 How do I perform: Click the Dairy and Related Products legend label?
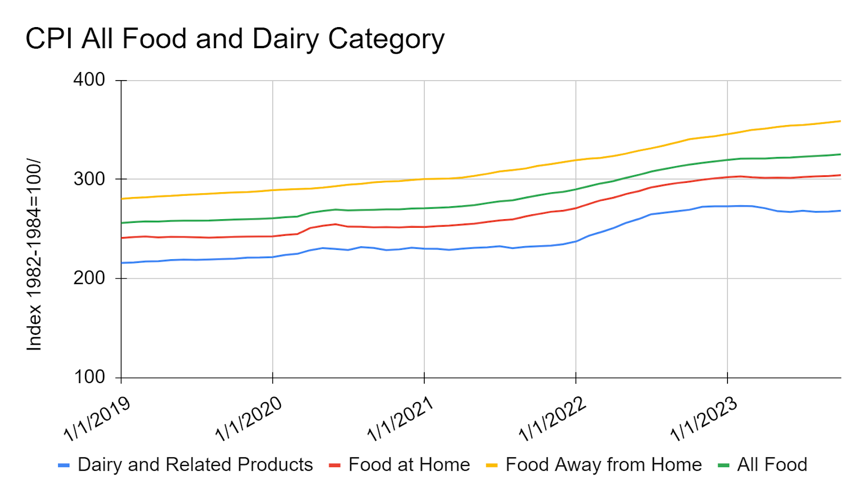point(196,465)
